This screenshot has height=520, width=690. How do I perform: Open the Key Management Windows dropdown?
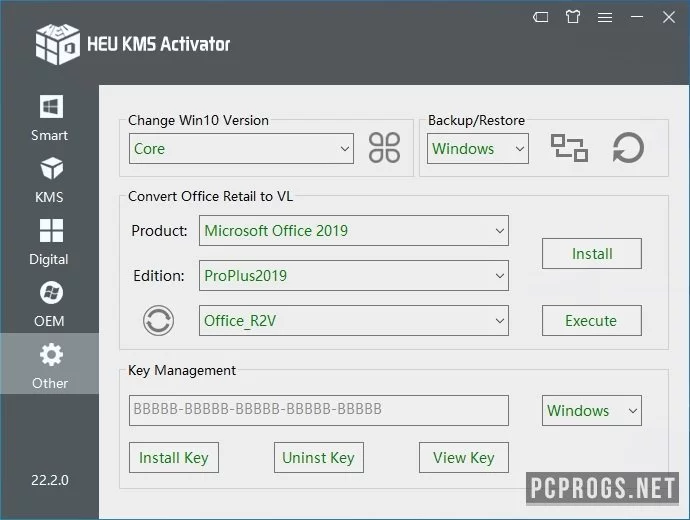pyautogui.click(x=591, y=410)
